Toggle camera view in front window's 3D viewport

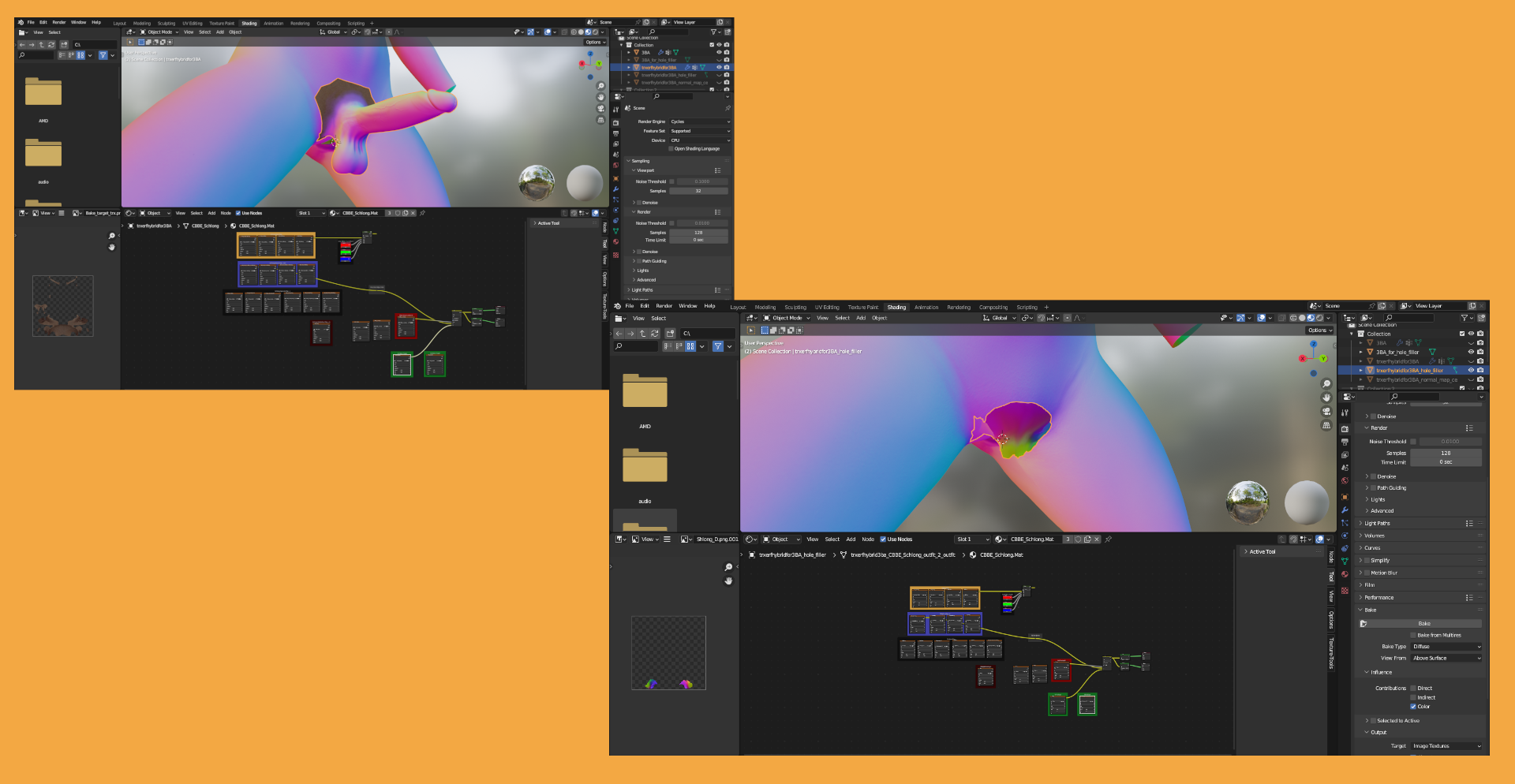(x=1326, y=412)
